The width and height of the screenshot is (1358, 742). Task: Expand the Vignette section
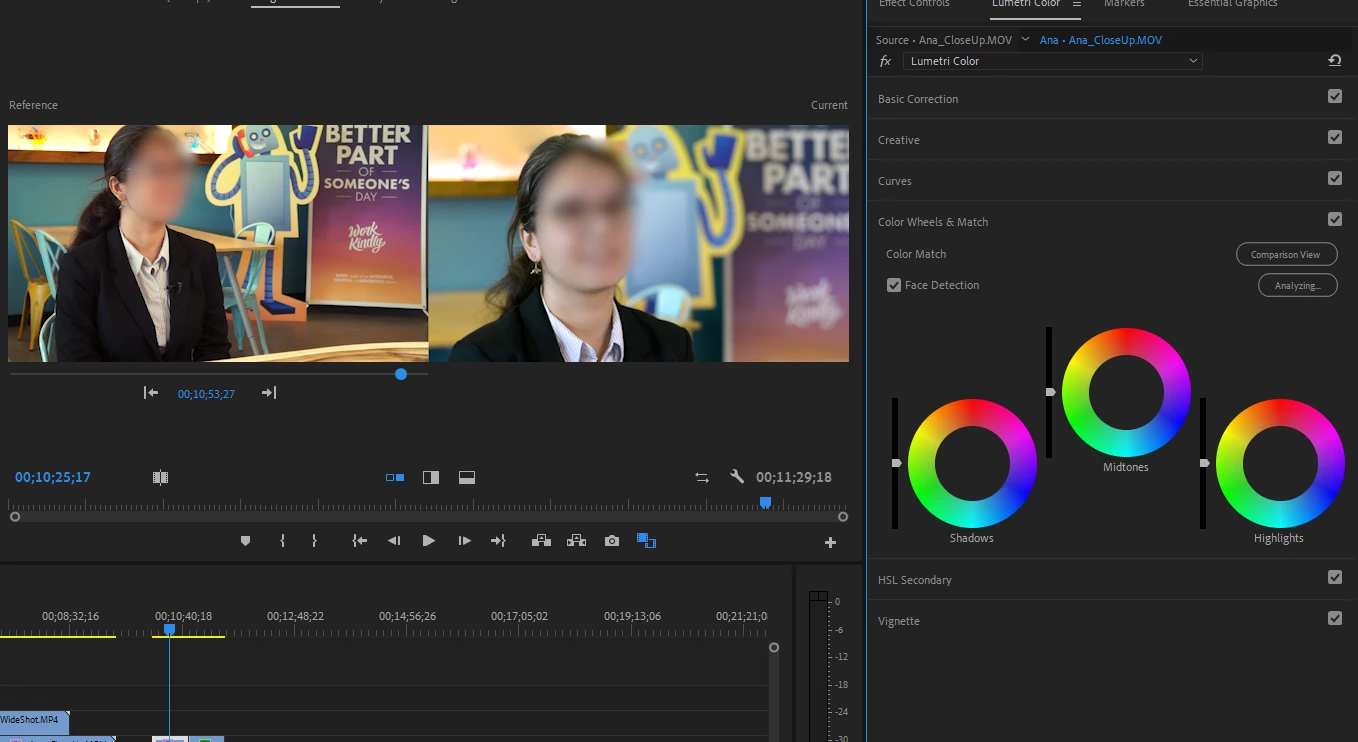pyautogui.click(x=899, y=621)
